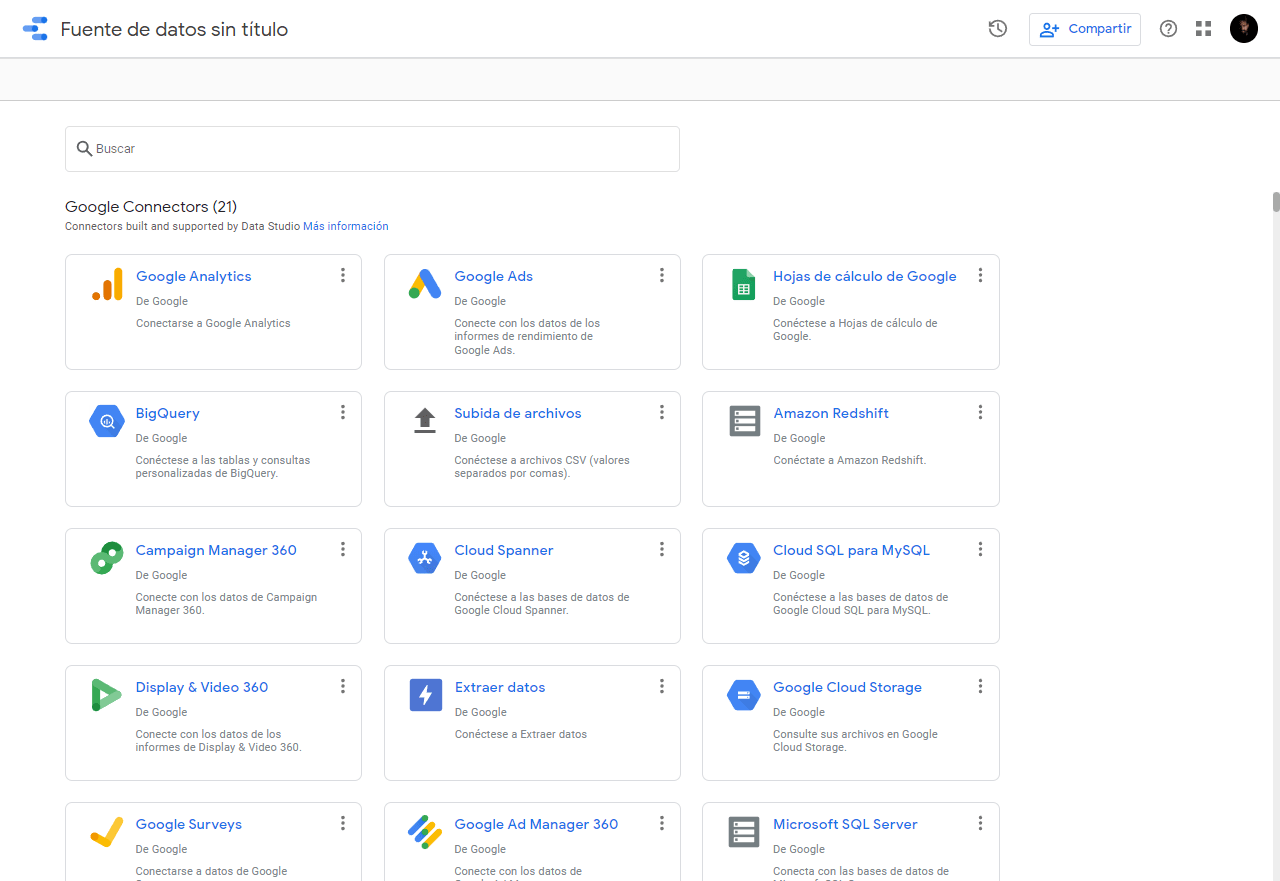Open more options for Google Ad Manager 360
1280x881 pixels.
[x=662, y=823]
